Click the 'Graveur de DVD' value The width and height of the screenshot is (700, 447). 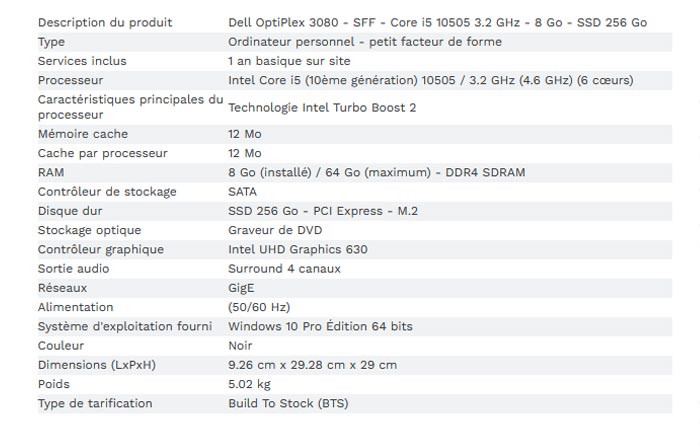[275, 230]
